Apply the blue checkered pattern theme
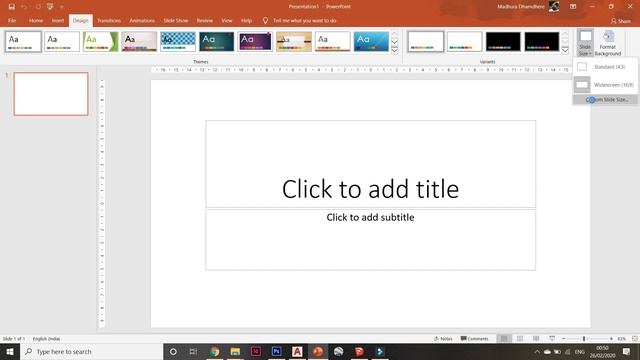The width and height of the screenshot is (640, 360). [x=178, y=42]
